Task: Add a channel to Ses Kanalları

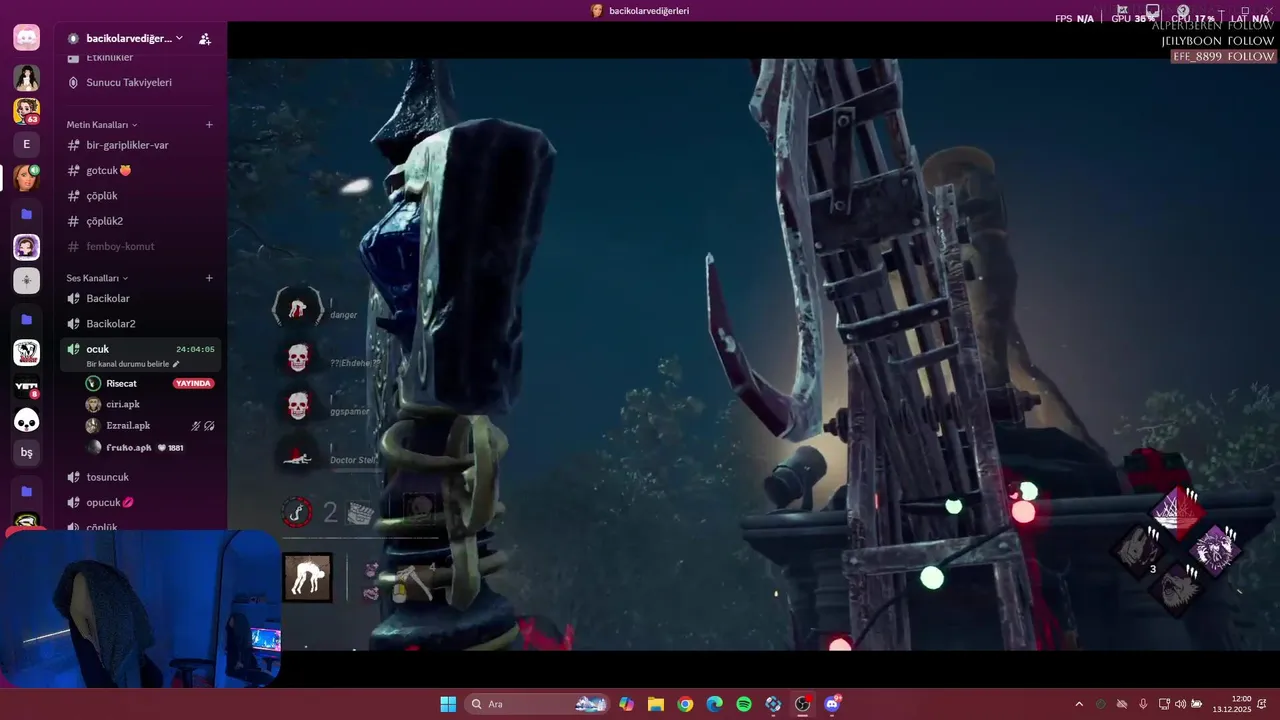Action: coord(209,278)
